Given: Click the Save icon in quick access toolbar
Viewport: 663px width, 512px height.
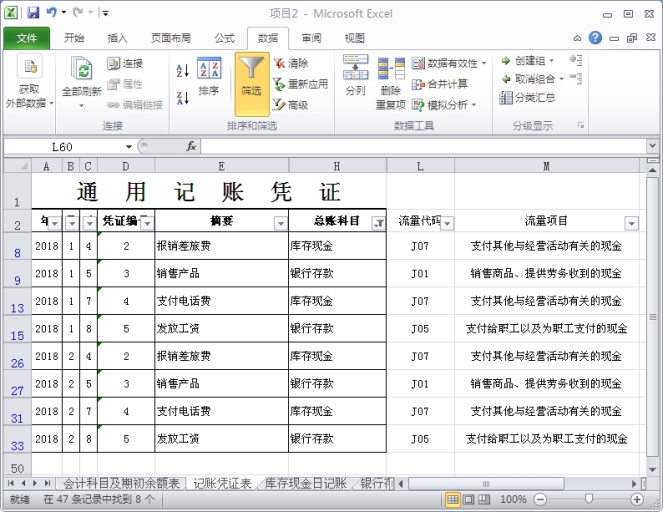Looking at the screenshot, I should pyautogui.click(x=33, y=13).
